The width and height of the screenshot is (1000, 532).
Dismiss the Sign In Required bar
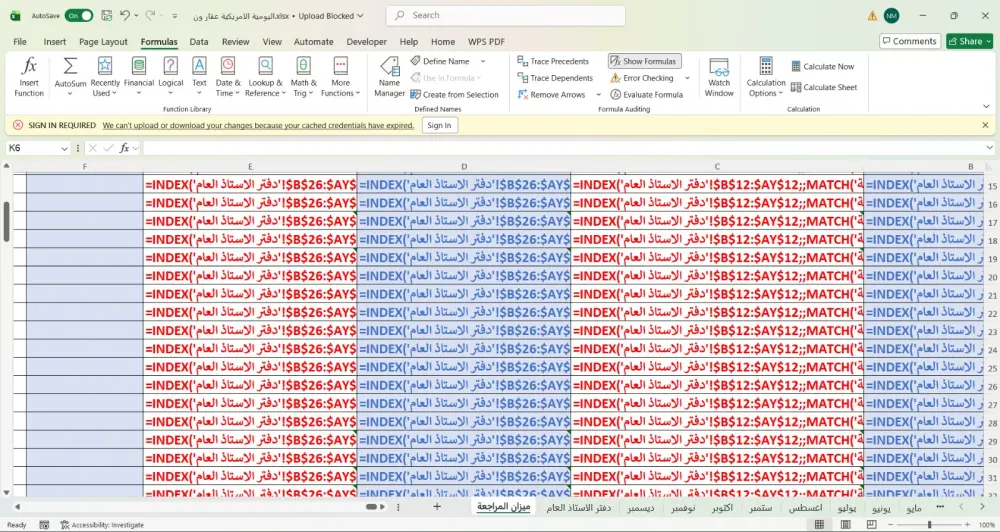[x=985, y=125]
